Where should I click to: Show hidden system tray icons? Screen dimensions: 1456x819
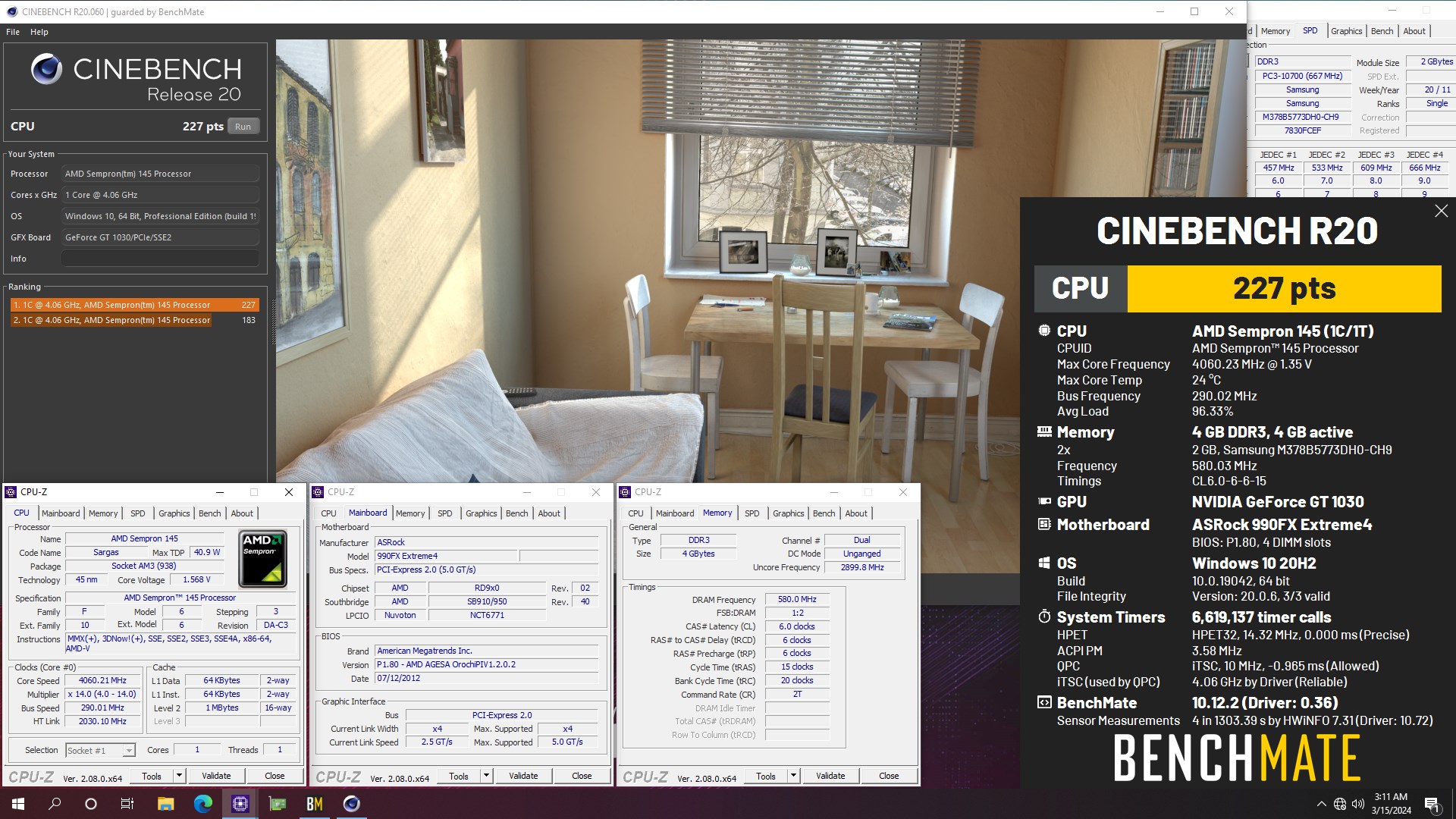(1321, 804)
